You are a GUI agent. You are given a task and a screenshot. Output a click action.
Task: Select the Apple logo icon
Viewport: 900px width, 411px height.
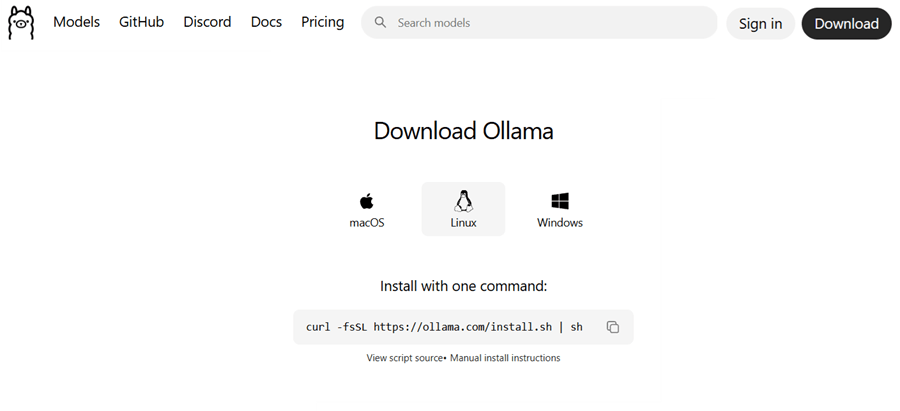[367, 201]
